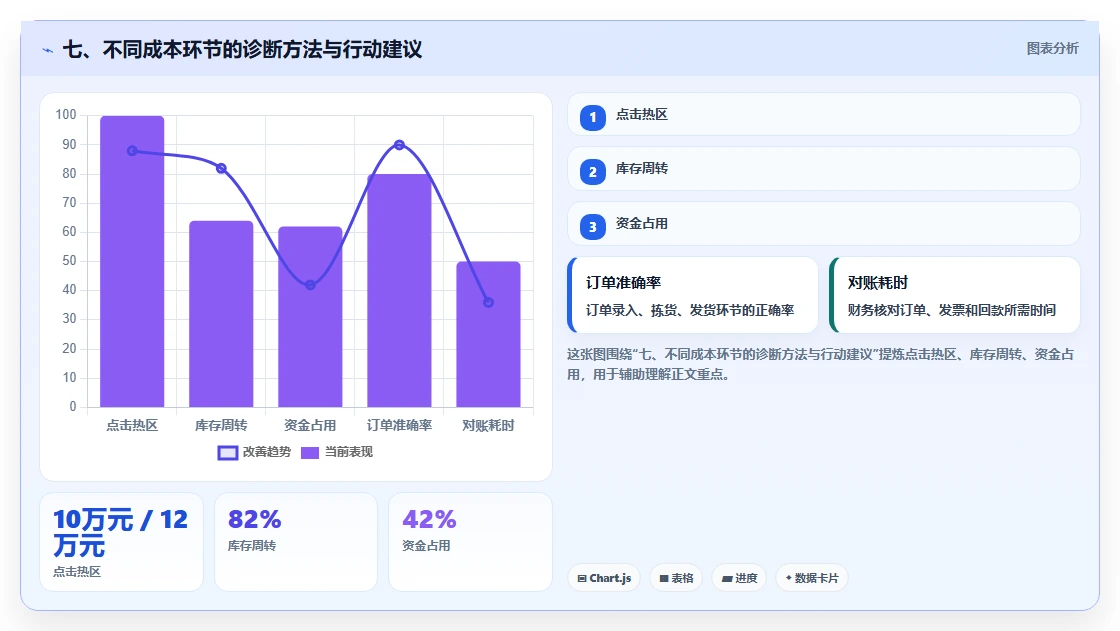
Task: Click the 资金占用 x-axis label
Action: 310,426
